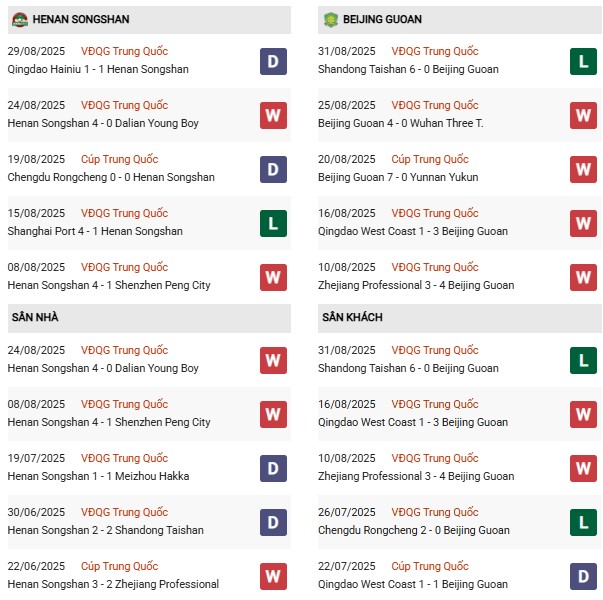Click the W badge for Beijing Guoan 7-0 Yunnan Yukun
This screenshot has height=600, width=603.
(x=583, y=169)
